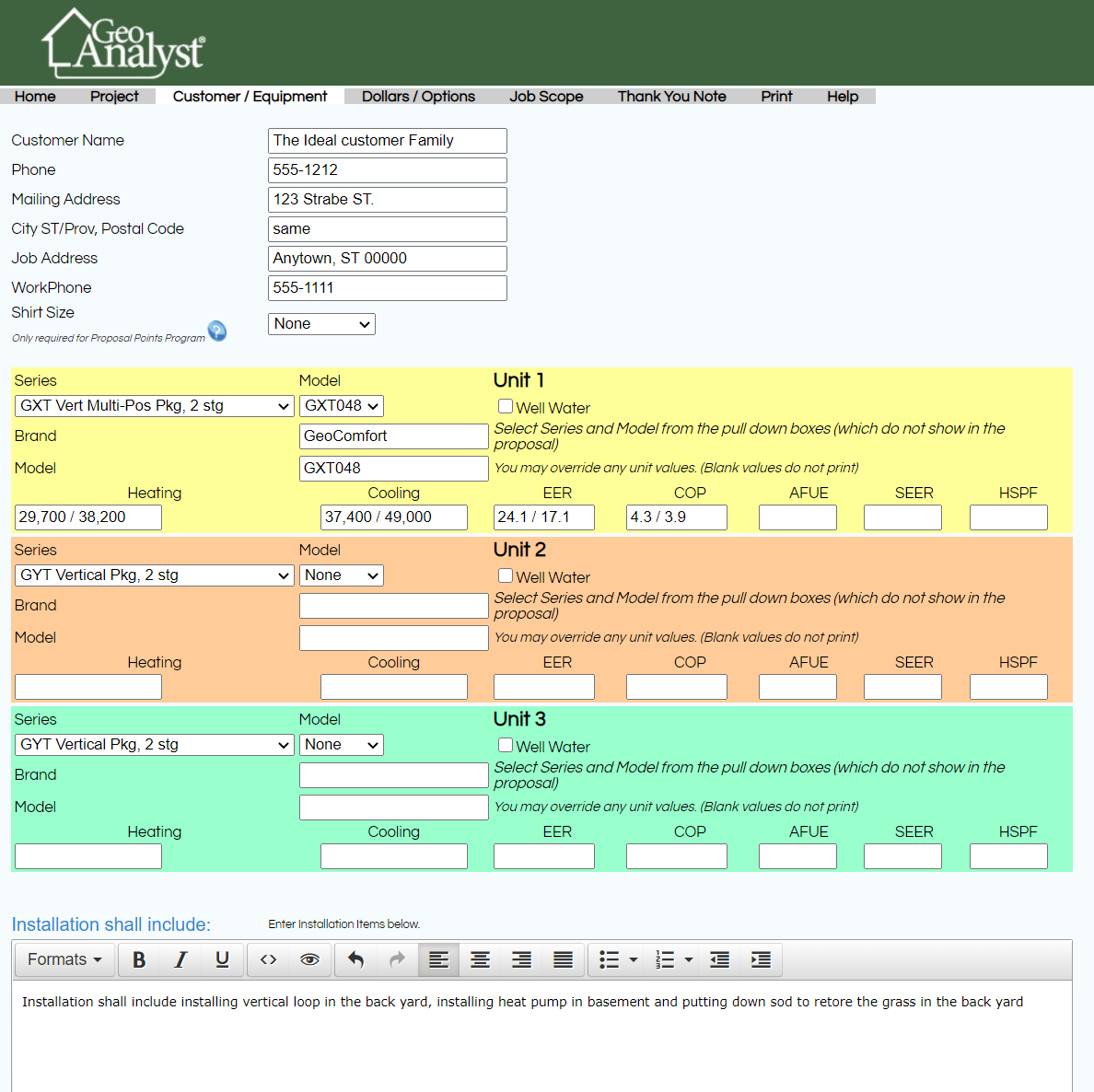
Task: Expand numbered list style options arrow
Action: coord(689,960)
